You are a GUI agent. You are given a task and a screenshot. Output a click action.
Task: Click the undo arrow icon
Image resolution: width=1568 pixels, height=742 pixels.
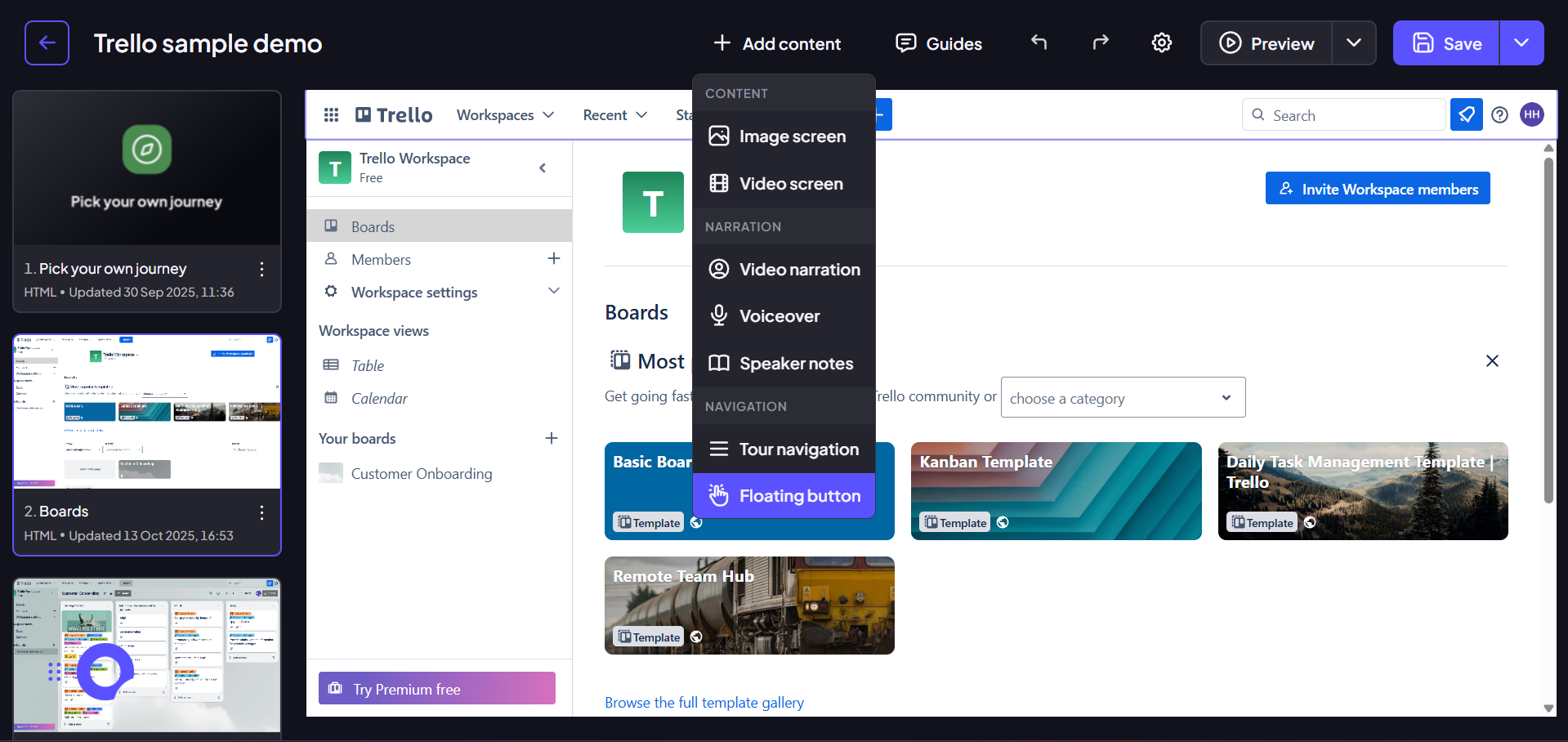point(1039,42)
